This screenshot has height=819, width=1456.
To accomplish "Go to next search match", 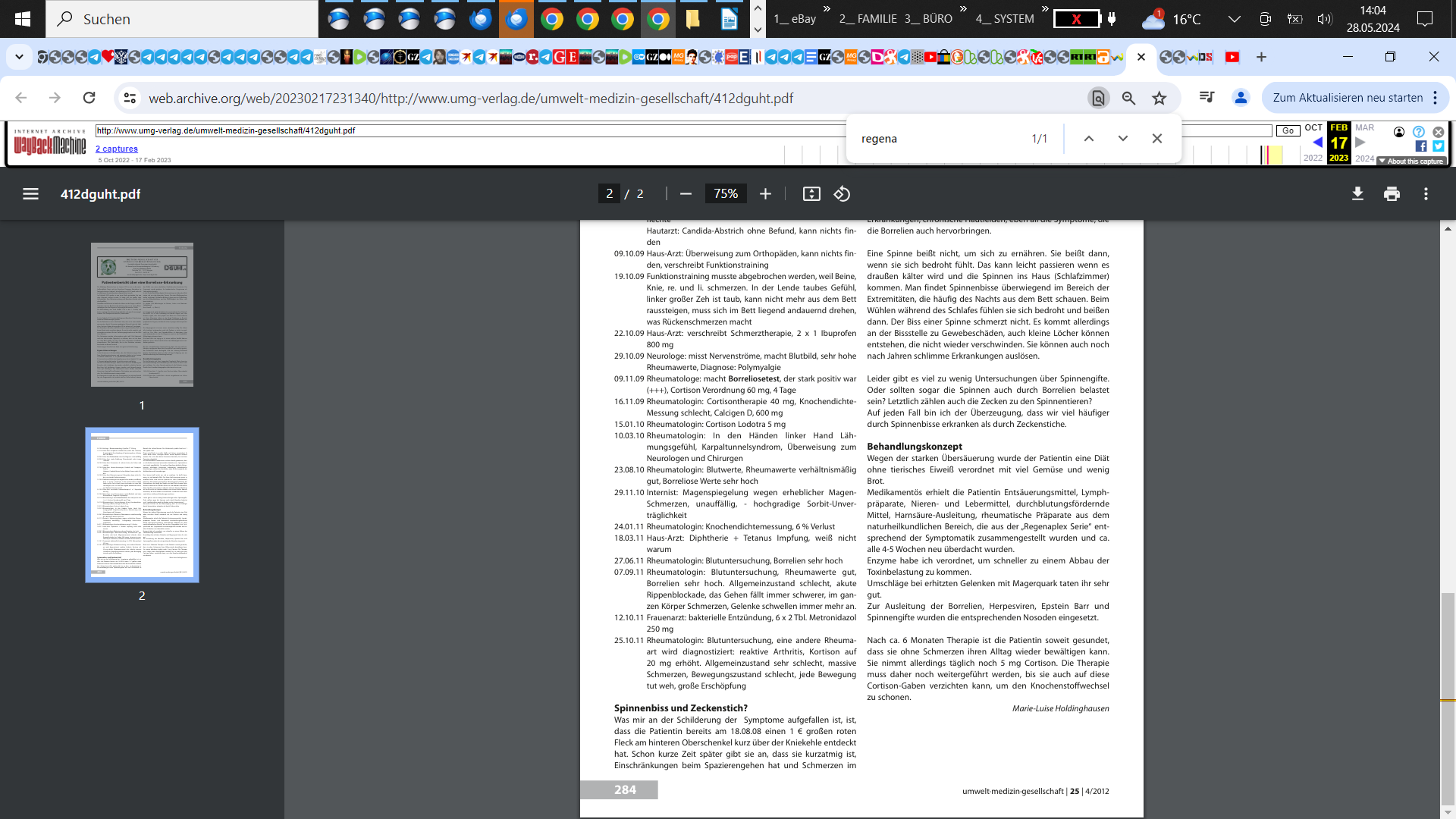I will coord(1122,139).
